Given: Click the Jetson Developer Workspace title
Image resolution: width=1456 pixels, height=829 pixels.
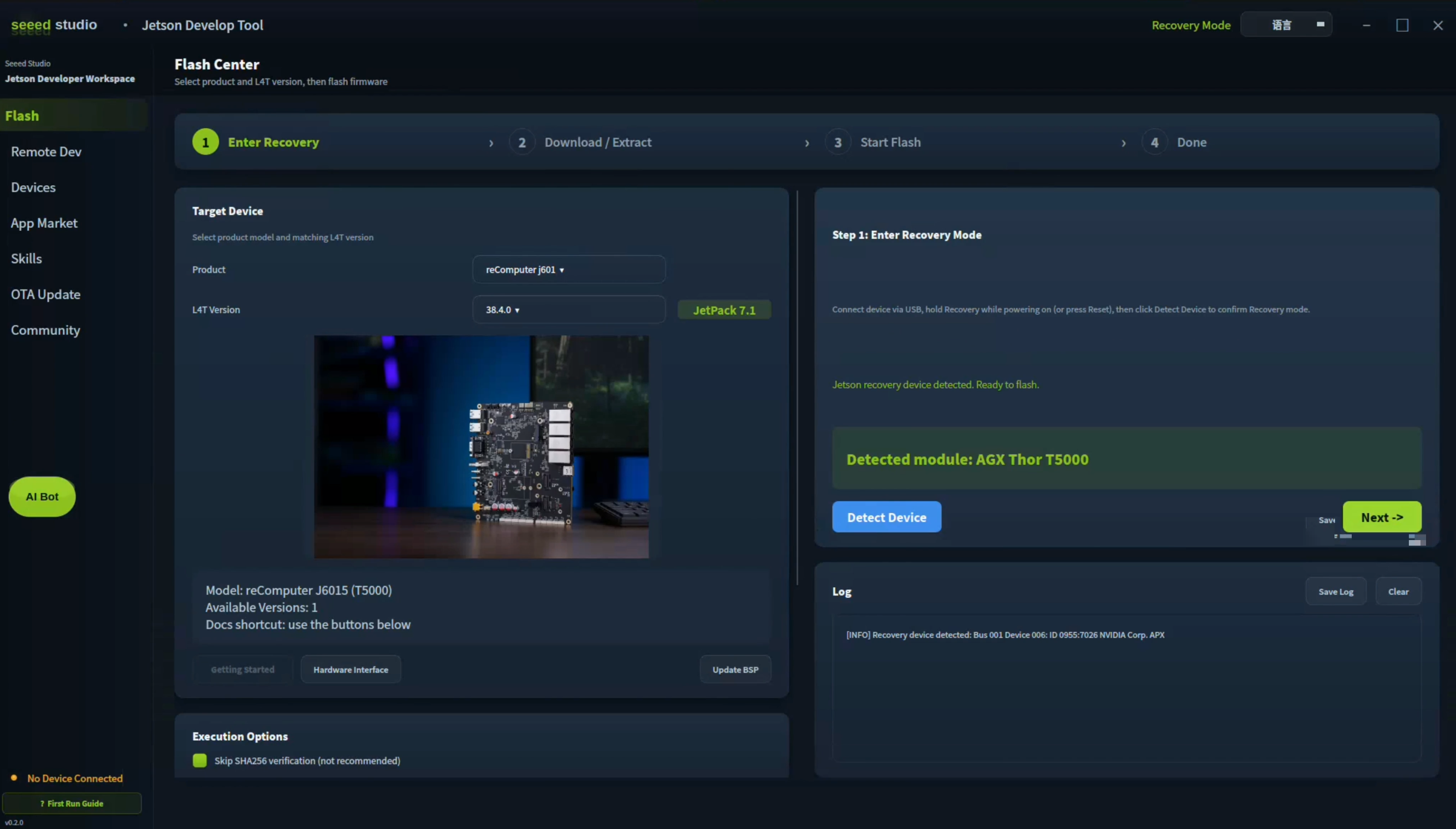Looking at the screenshot, I should click(x=70, y=79).
